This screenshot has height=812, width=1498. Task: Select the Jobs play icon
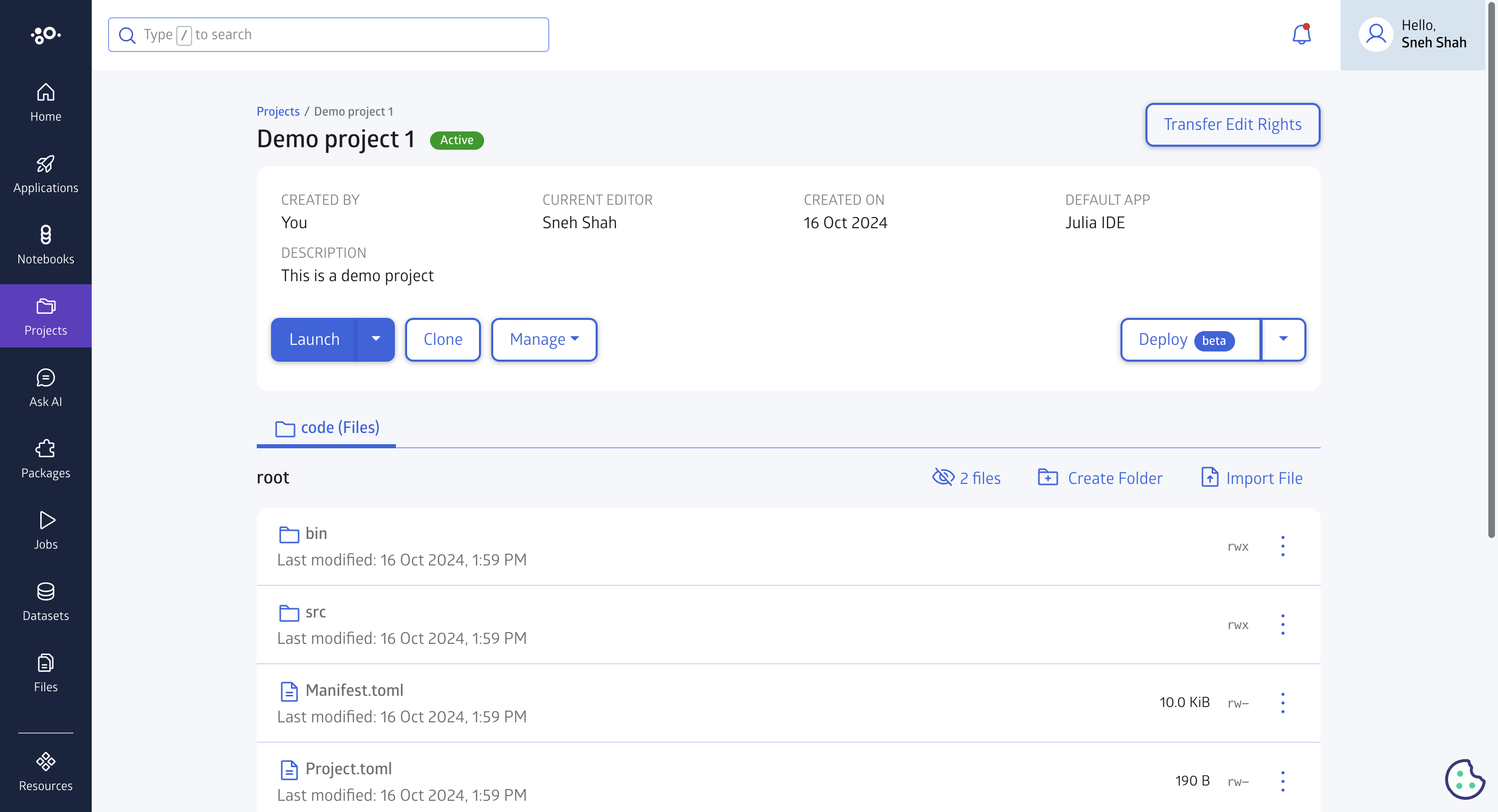pyautogui.click(x=45, y=520)
